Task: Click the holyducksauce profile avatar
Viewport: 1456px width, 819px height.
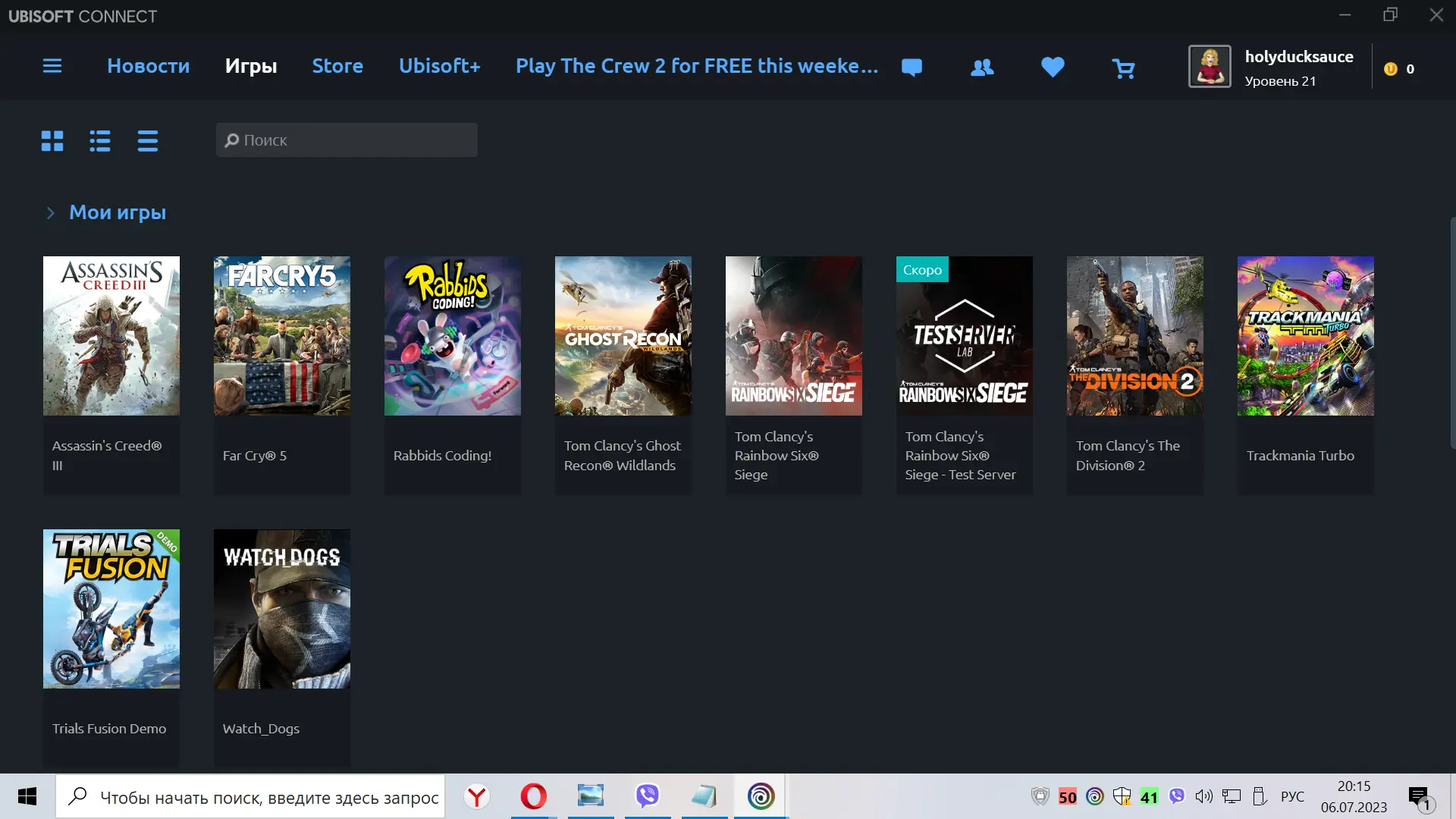Action: (x=1210, y=67)
